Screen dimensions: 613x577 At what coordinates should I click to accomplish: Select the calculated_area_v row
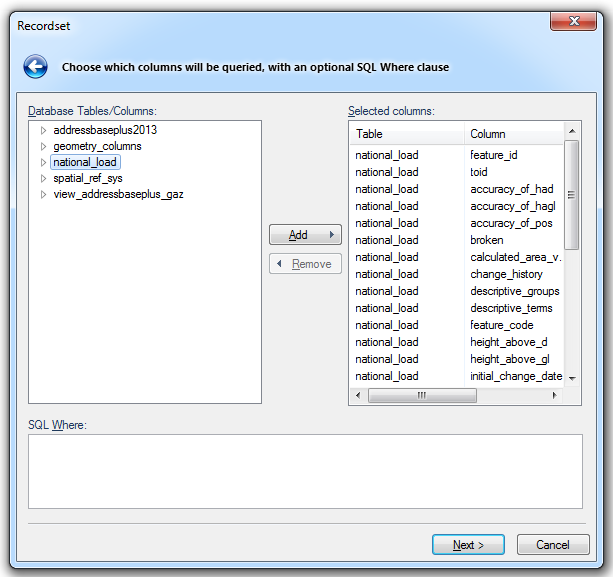pos(457,257)
